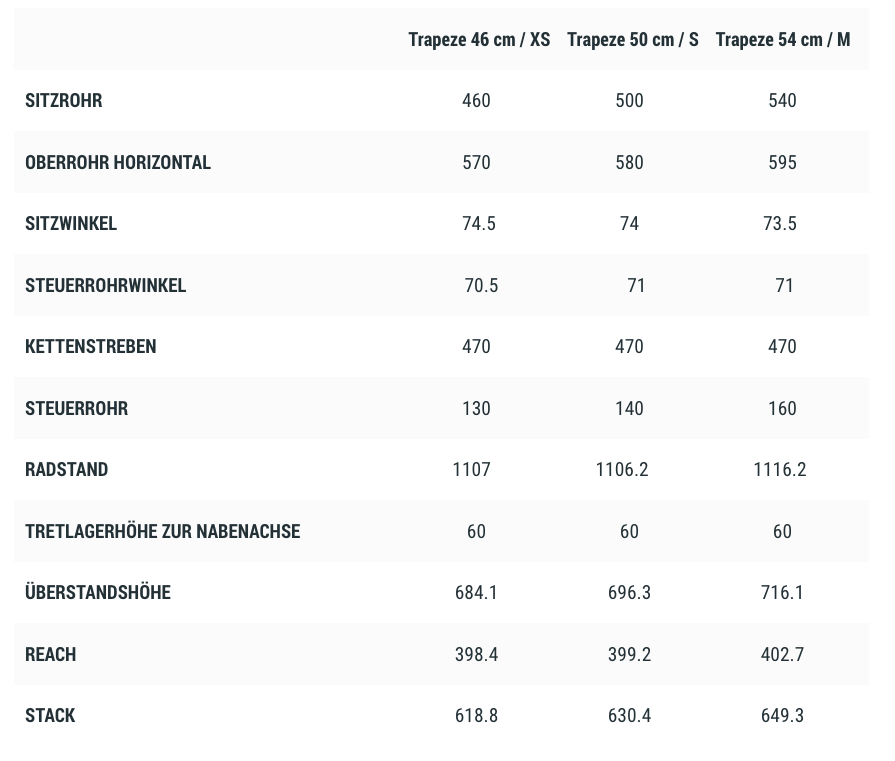Click the STEUERROHRWINKEL row label
The image size is (895, 761).
pyautogui.click(x=106, y=286)
